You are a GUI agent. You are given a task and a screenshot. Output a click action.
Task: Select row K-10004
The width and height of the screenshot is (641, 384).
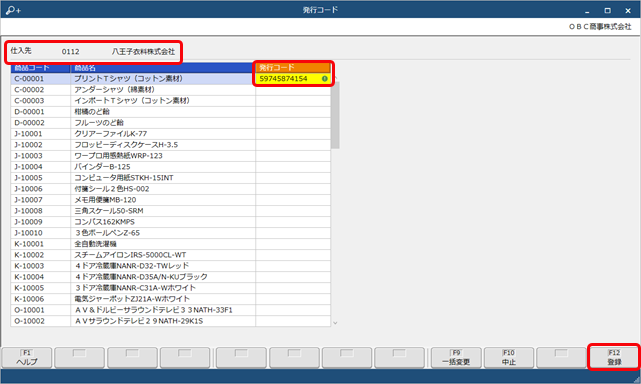(170, 277)
